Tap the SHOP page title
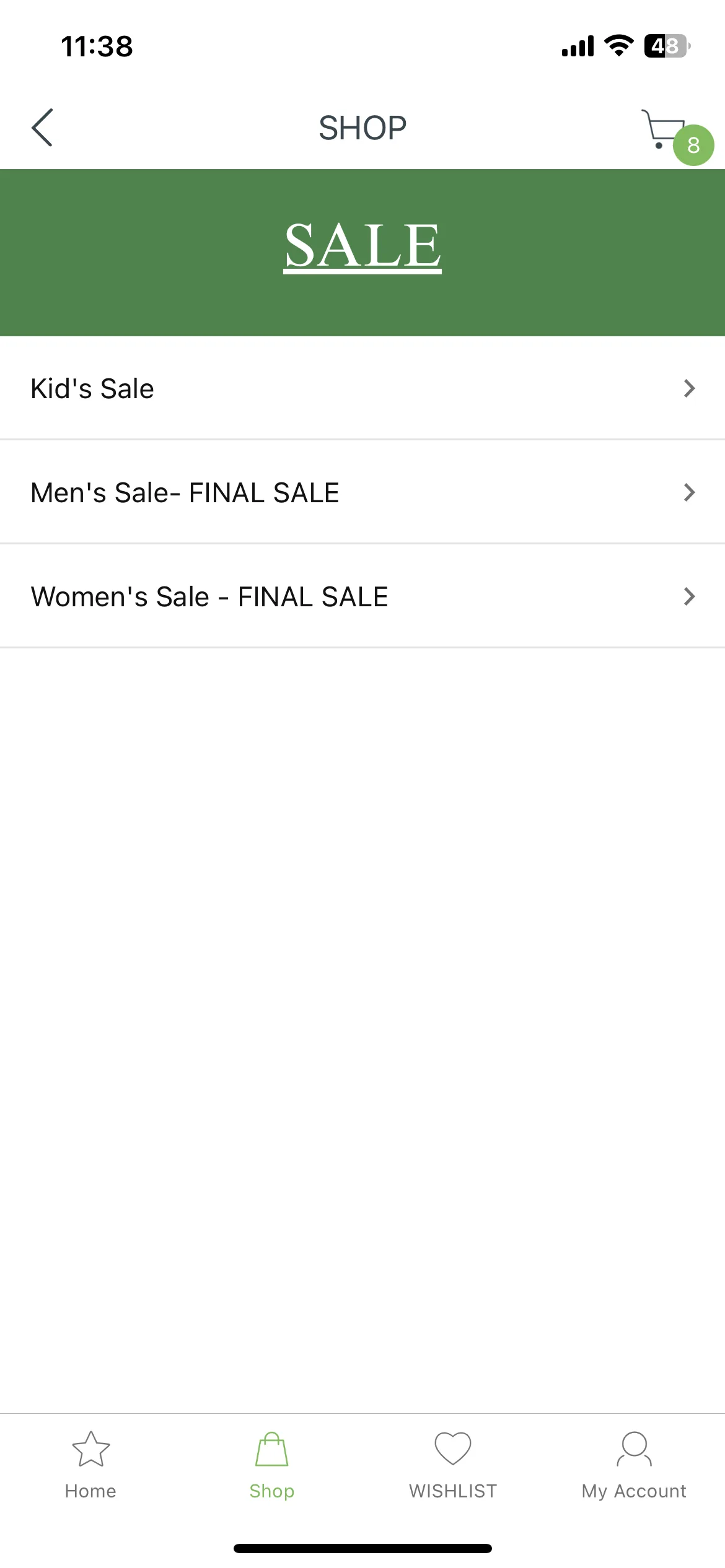The image size is (725, 1568). coord(362,128)
